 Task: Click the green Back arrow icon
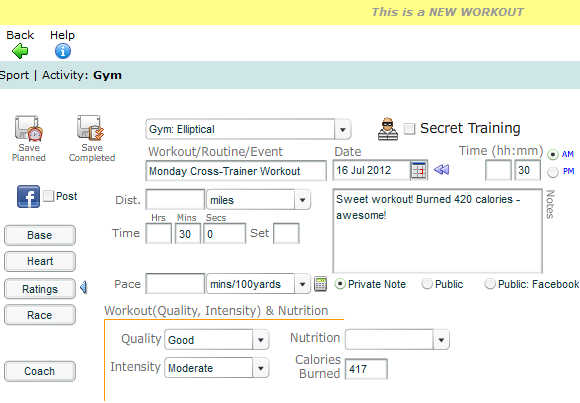tap(20, 51)
